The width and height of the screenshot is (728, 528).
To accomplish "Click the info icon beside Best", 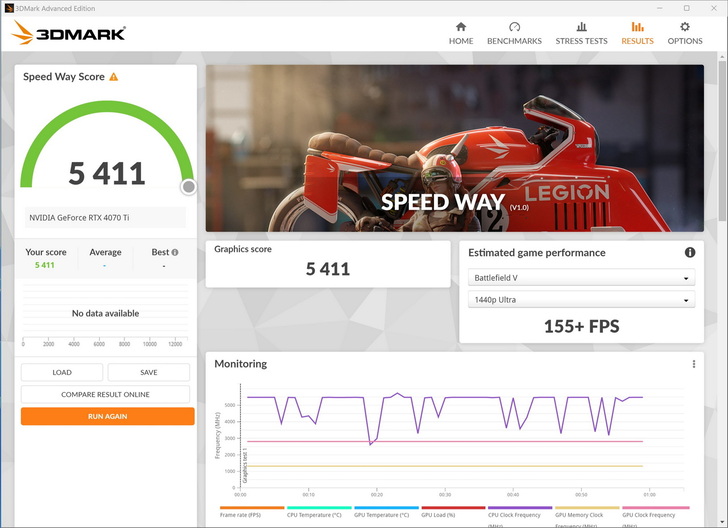I will (175, 252).
